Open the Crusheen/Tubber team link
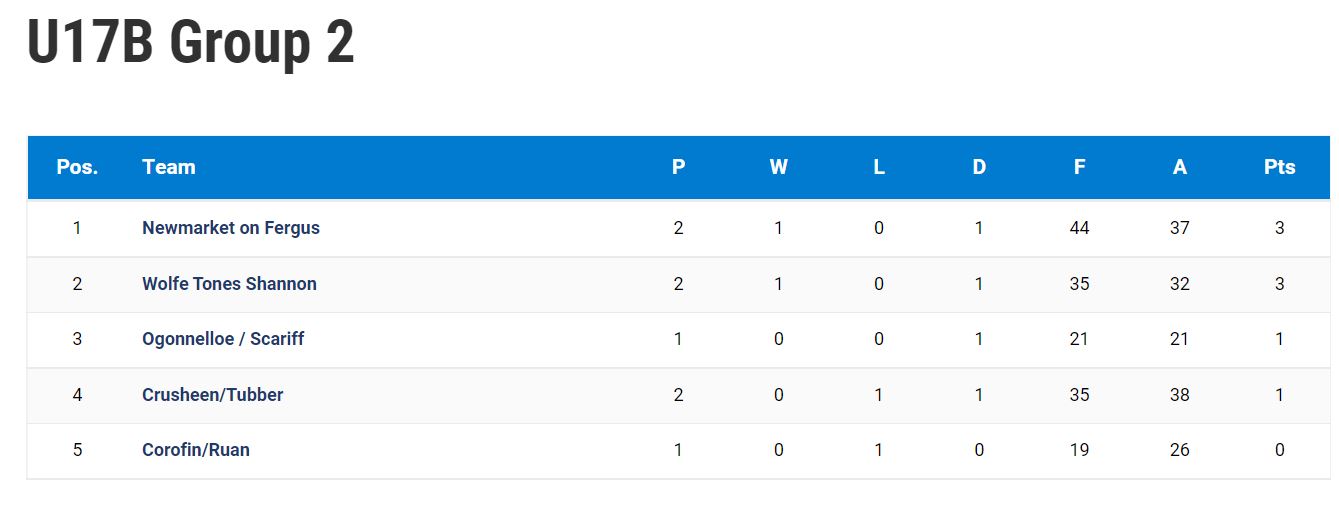The width and height of the screenshot is (1339, 508). point(212,395)
